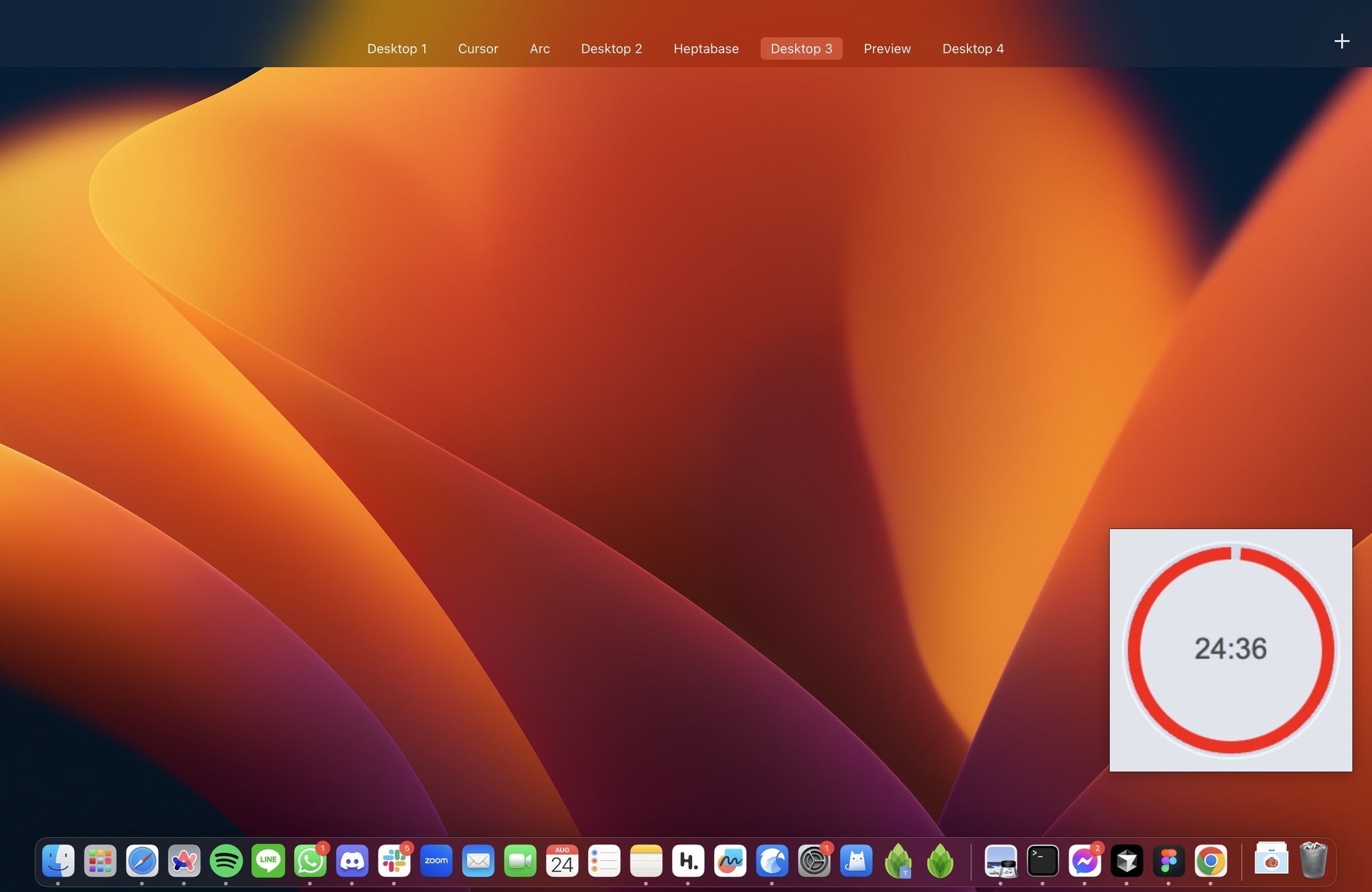Switch to the Desktop 1 space
This screenshot has height=892, width=1372.
point(397,49)
